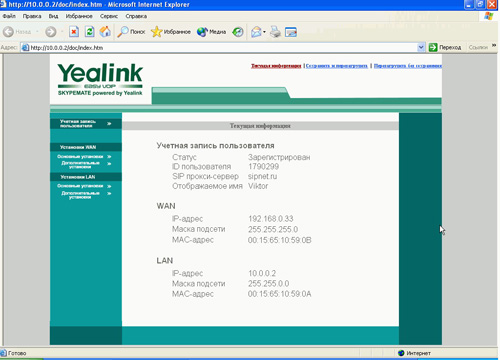500x360 pixels.
Task: Go to the Home page icon
Action: pyautogui.click(x=105, y=32)
